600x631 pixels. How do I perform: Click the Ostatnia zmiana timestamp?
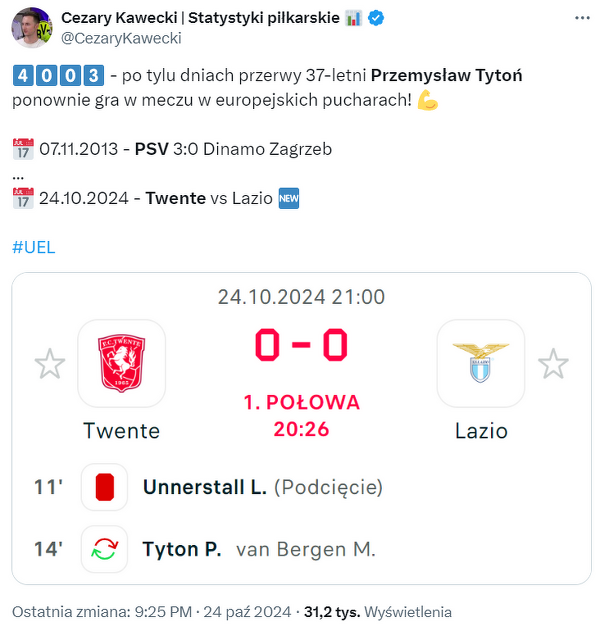tap(152, 612)
